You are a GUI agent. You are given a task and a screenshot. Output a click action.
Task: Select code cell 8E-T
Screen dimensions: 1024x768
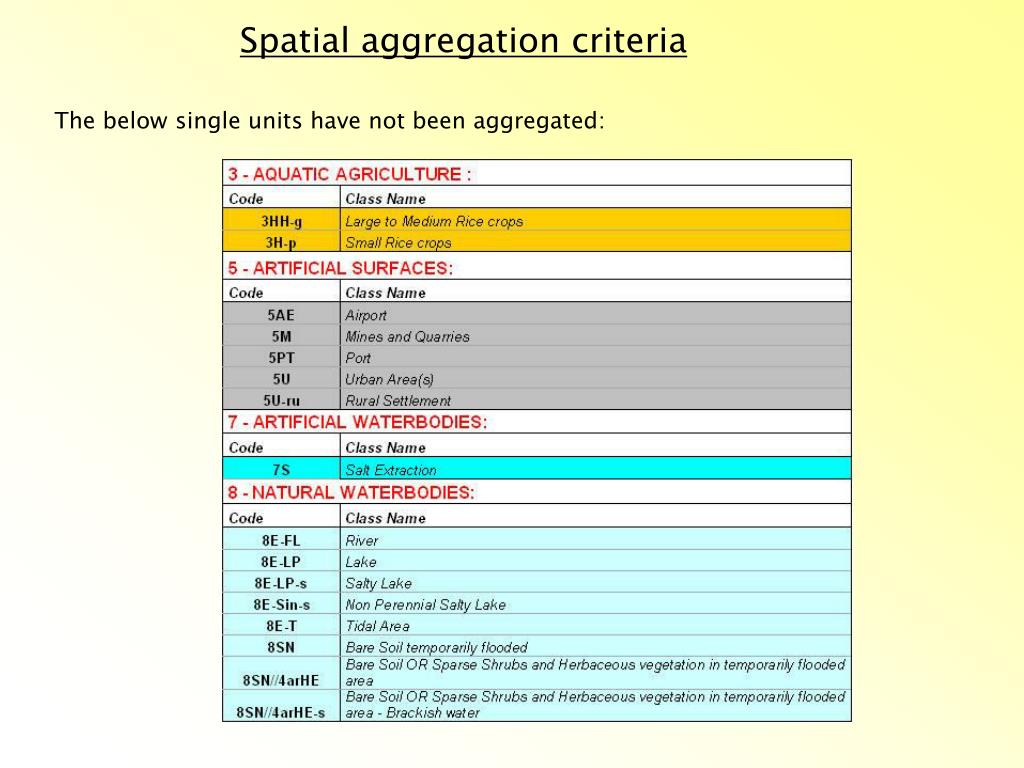click(x=281, y=626)
